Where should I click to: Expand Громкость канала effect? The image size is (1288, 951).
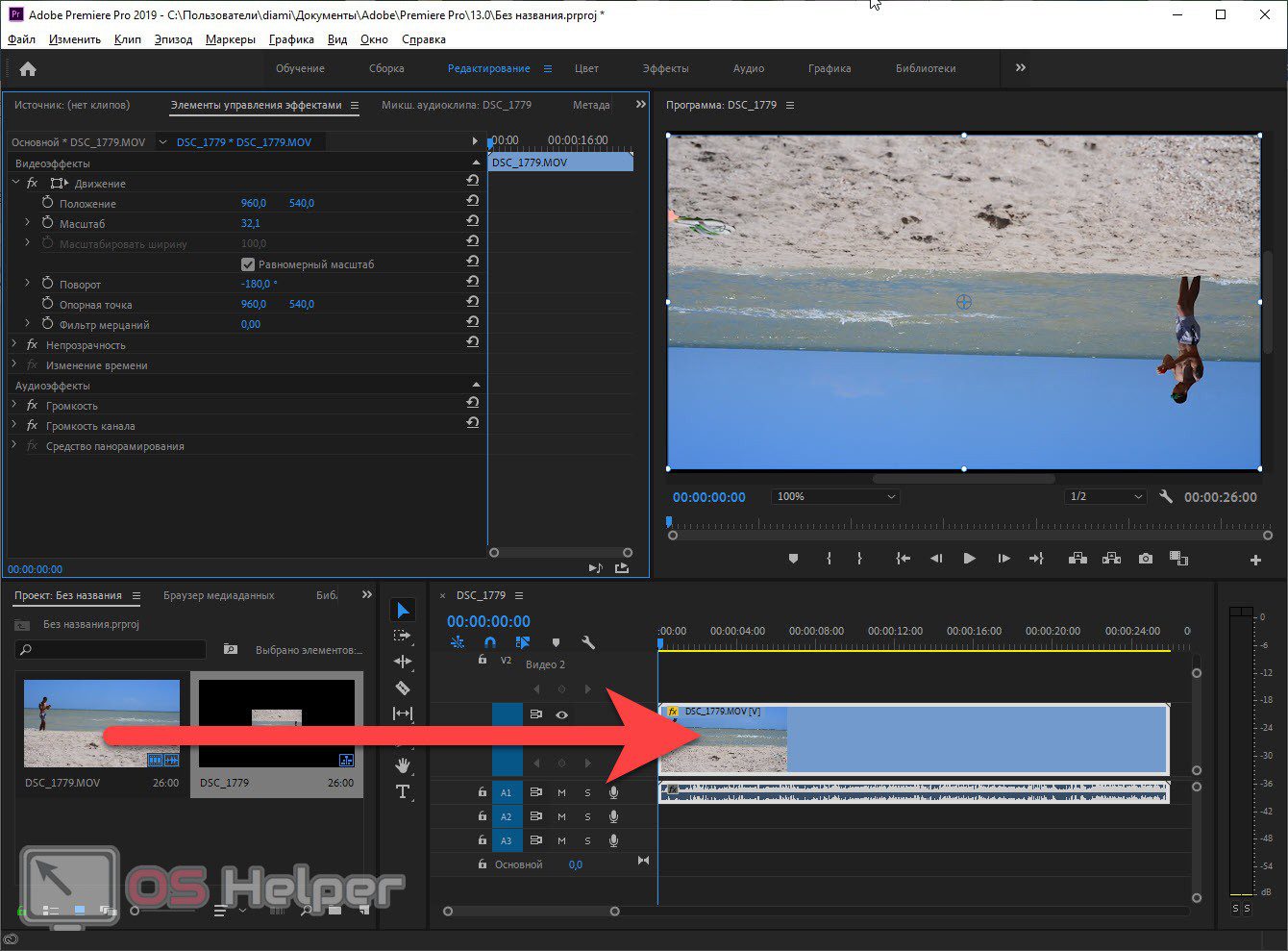click(x=15, y=425)
